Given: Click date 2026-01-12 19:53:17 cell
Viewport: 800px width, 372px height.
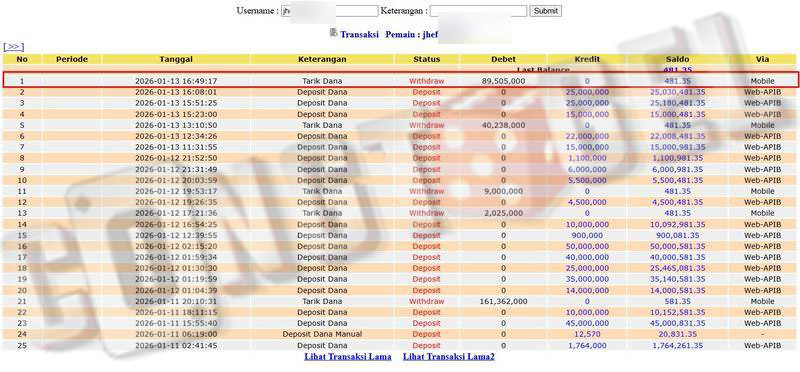Looking at the screenshot, I should 176,191.
